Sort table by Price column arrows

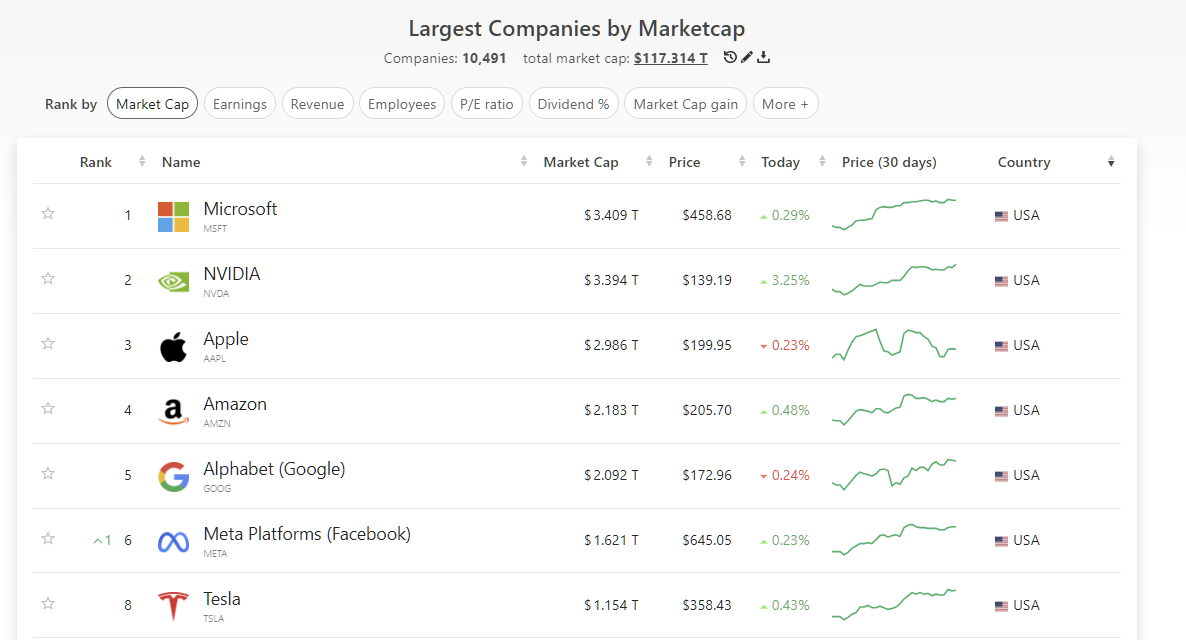[741, 161]
